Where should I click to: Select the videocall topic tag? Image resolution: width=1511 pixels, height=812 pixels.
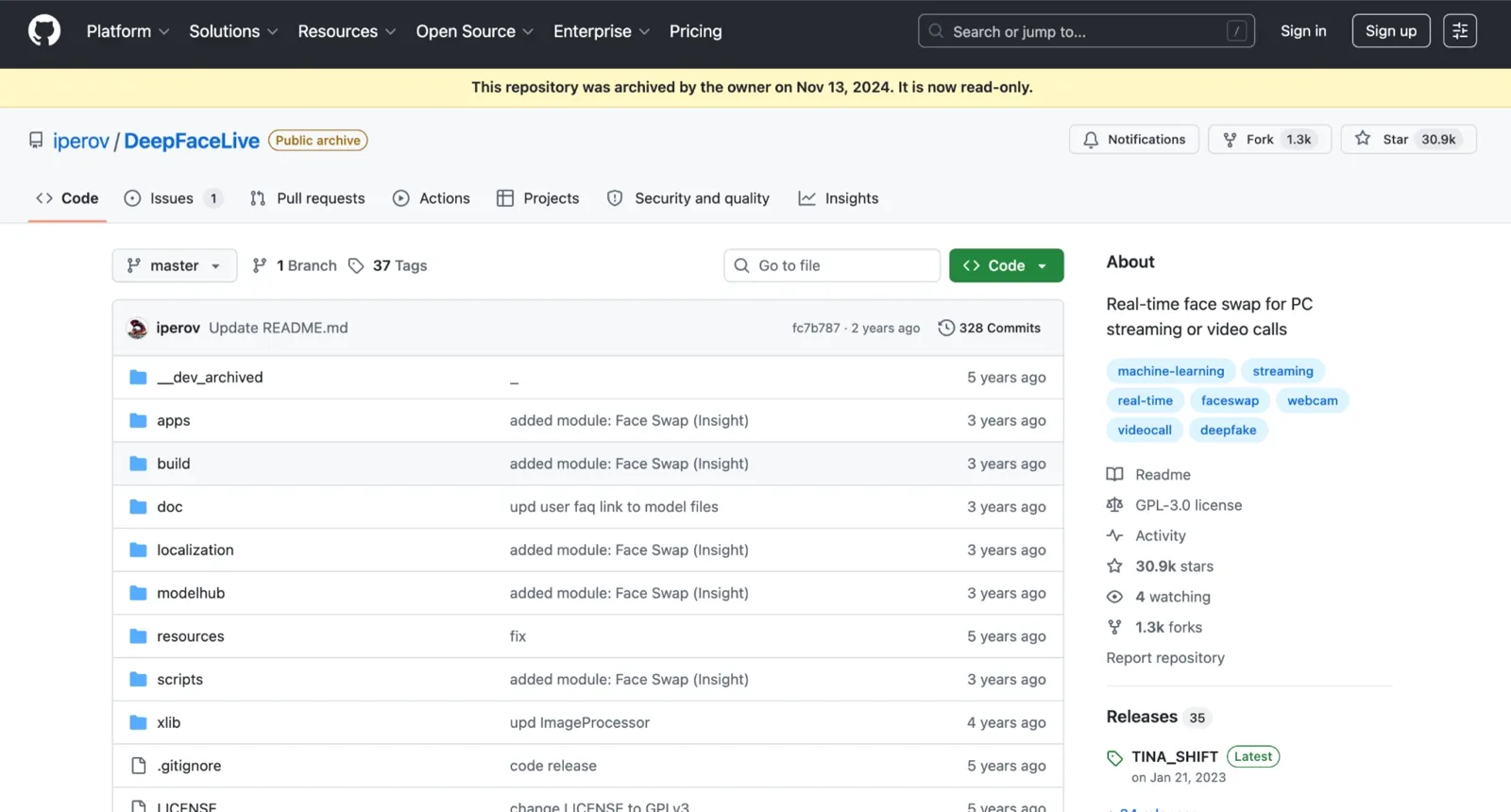pyautogui.click(x=1145, y=430)
